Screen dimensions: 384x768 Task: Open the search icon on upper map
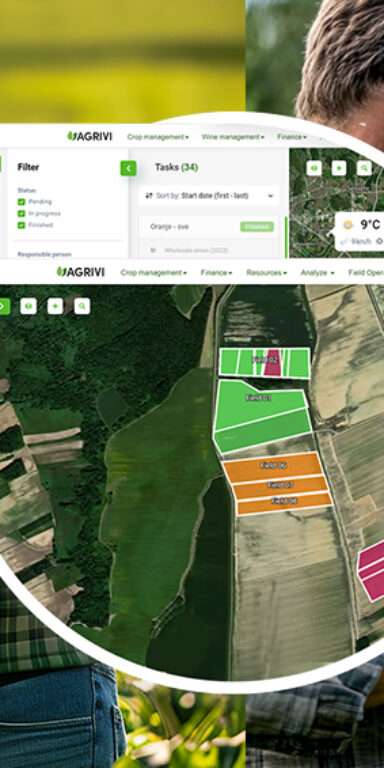coord(364,168)
